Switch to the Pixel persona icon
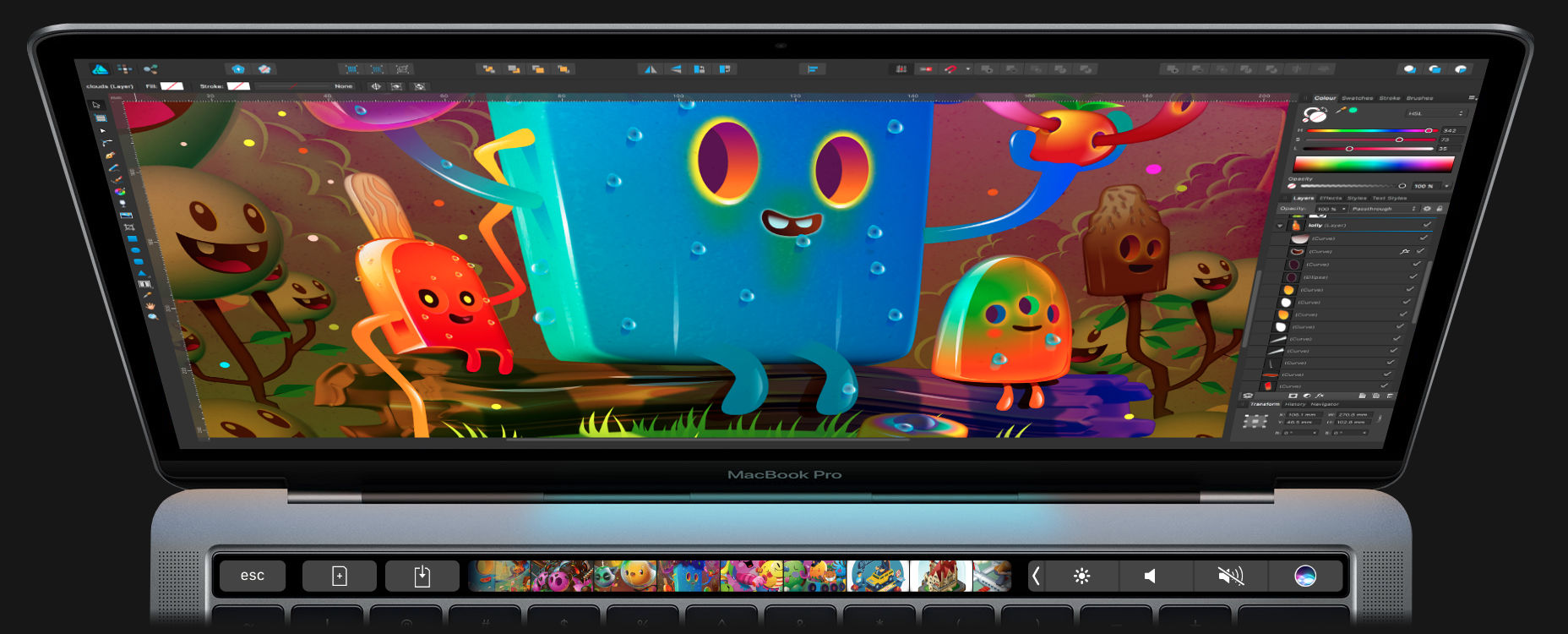The height and width of the screenshot is (634, 1568). (125, 69)
